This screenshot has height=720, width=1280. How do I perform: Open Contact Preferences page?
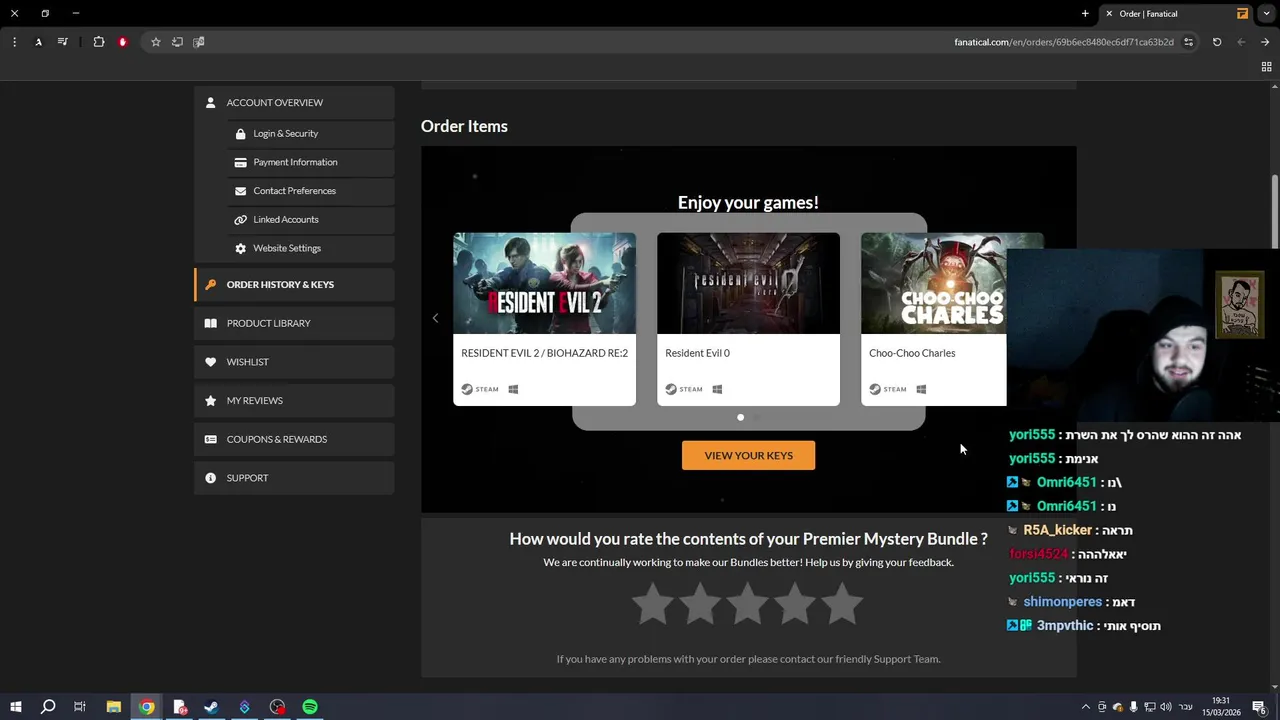coord(310,191)
